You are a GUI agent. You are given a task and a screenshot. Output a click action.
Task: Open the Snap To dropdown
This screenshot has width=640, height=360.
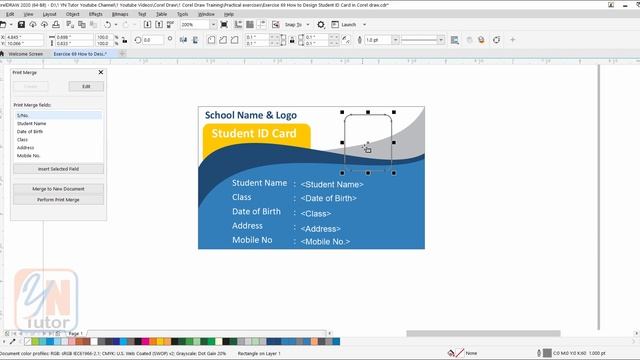coord(308,24)
